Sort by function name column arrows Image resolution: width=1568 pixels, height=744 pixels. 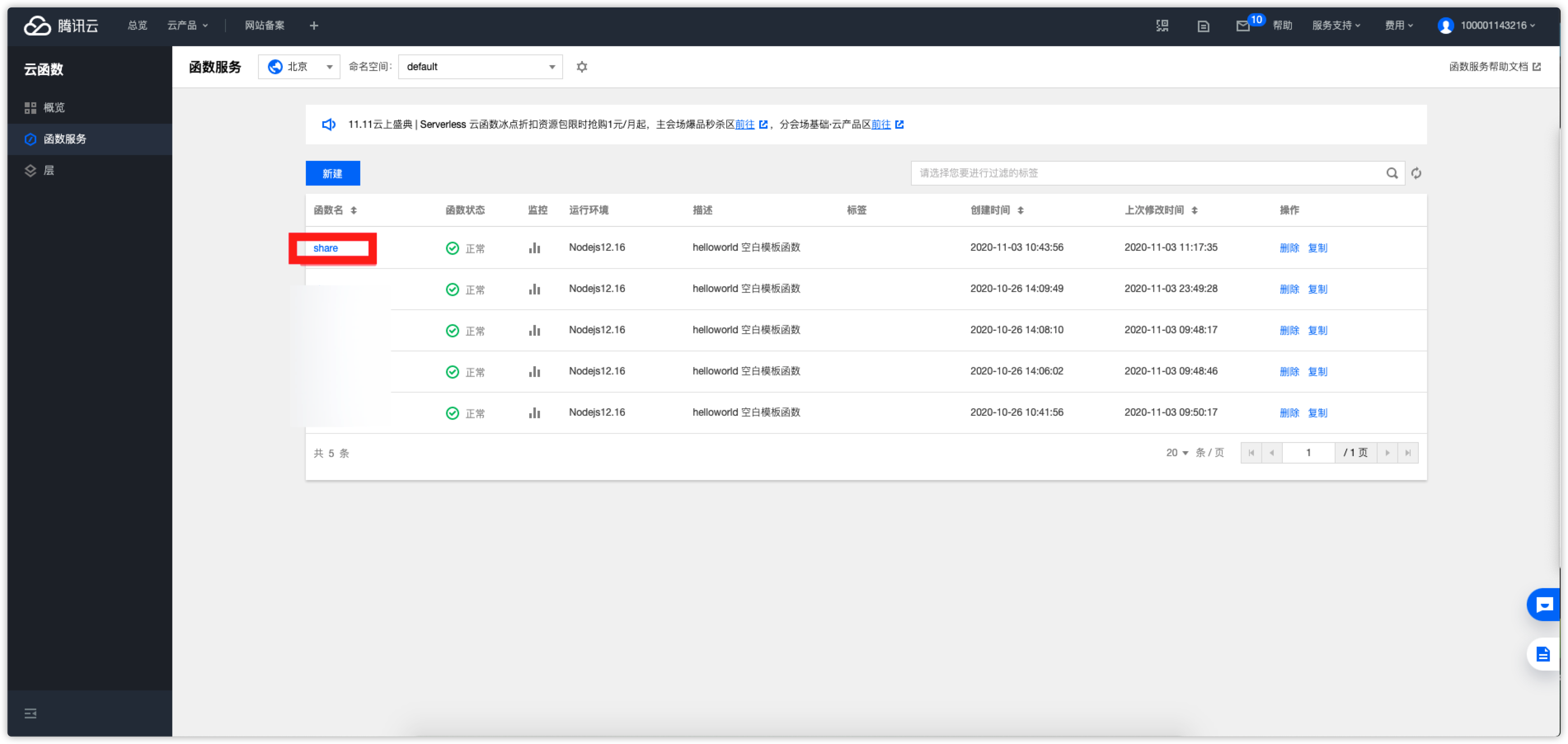tap(354, 211)
